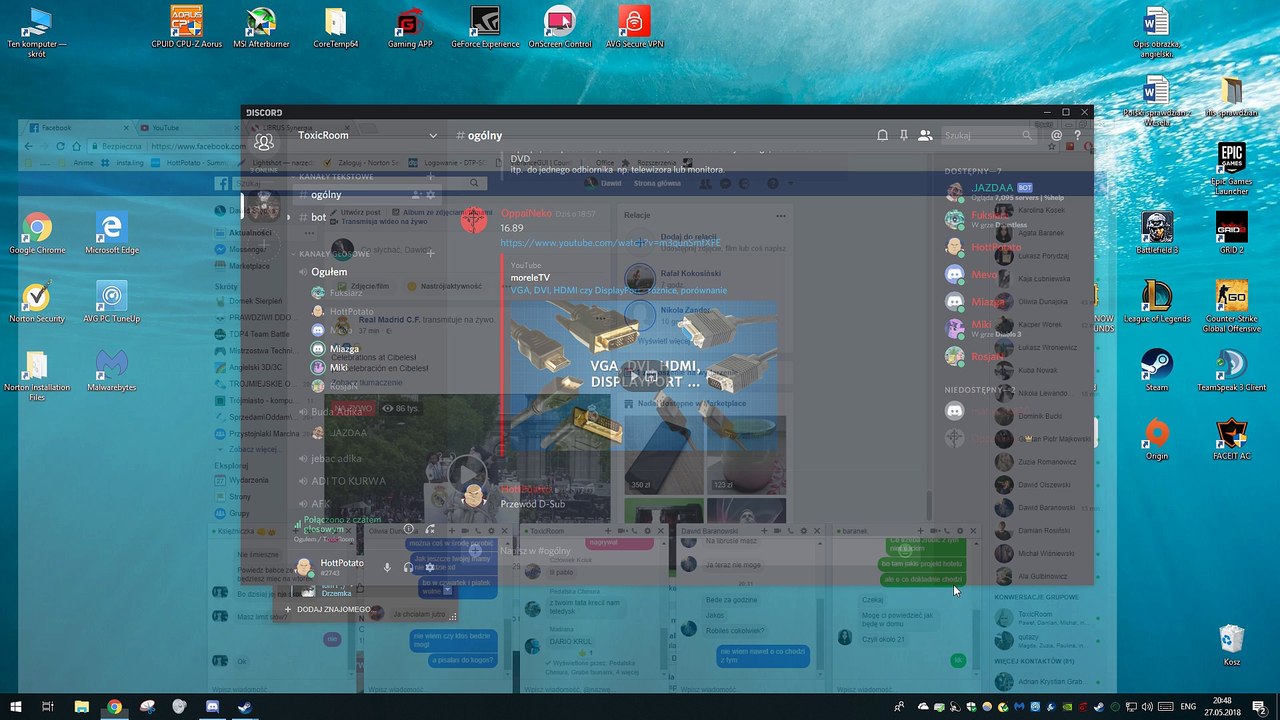Screen dimensions: 1280x720
Task: Click OppaiNeko's avatar in the chat
Action: (x=474, y=220)
